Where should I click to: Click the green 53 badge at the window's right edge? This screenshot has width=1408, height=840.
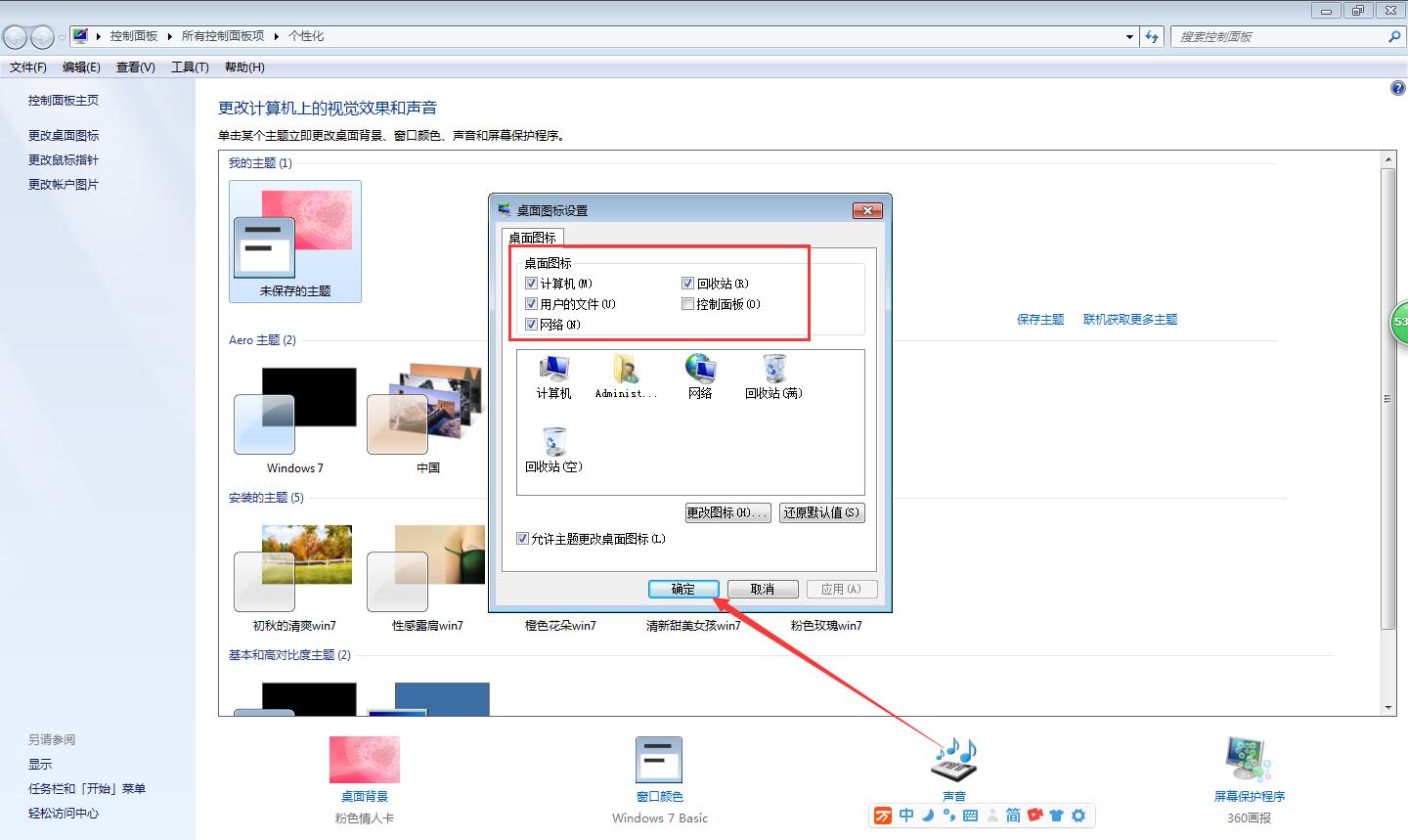click(1399, 322)
